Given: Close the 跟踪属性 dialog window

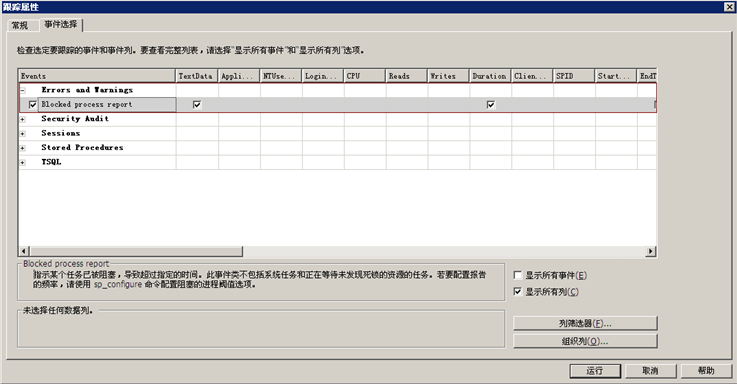Looking at the screenshot, I should (x=729, y=7).
